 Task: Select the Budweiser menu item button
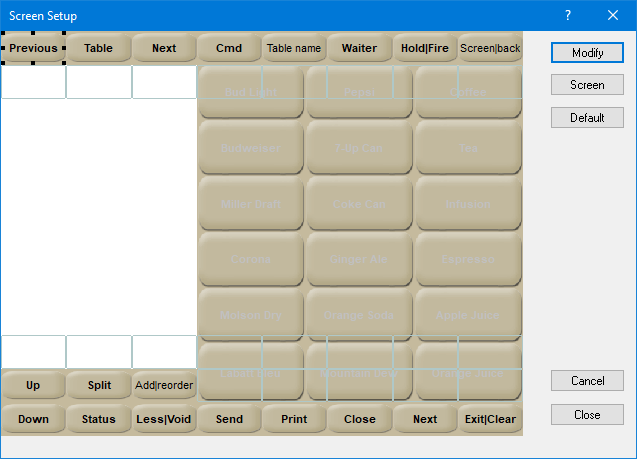[x=251, y=148]
